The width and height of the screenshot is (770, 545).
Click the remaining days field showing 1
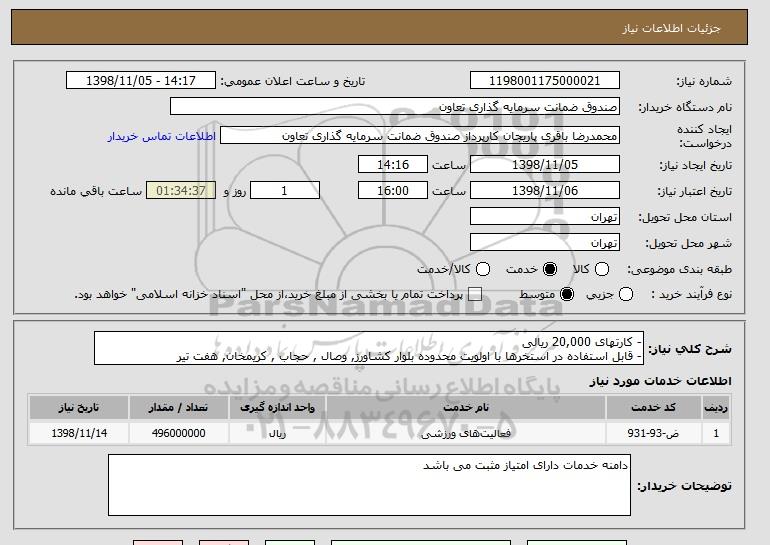(x=285, y=191)
